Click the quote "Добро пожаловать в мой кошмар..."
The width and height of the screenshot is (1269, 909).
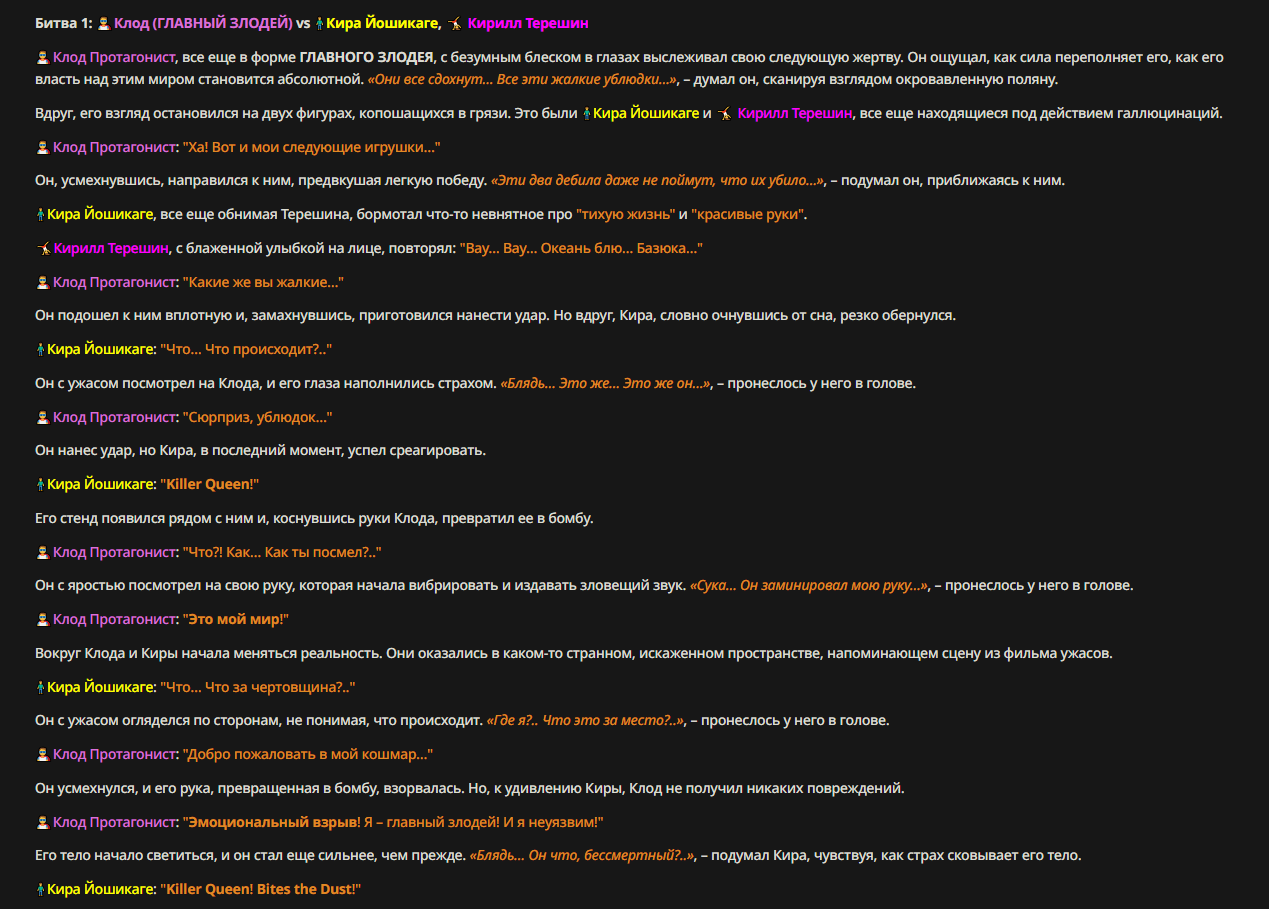coord(307,754)
